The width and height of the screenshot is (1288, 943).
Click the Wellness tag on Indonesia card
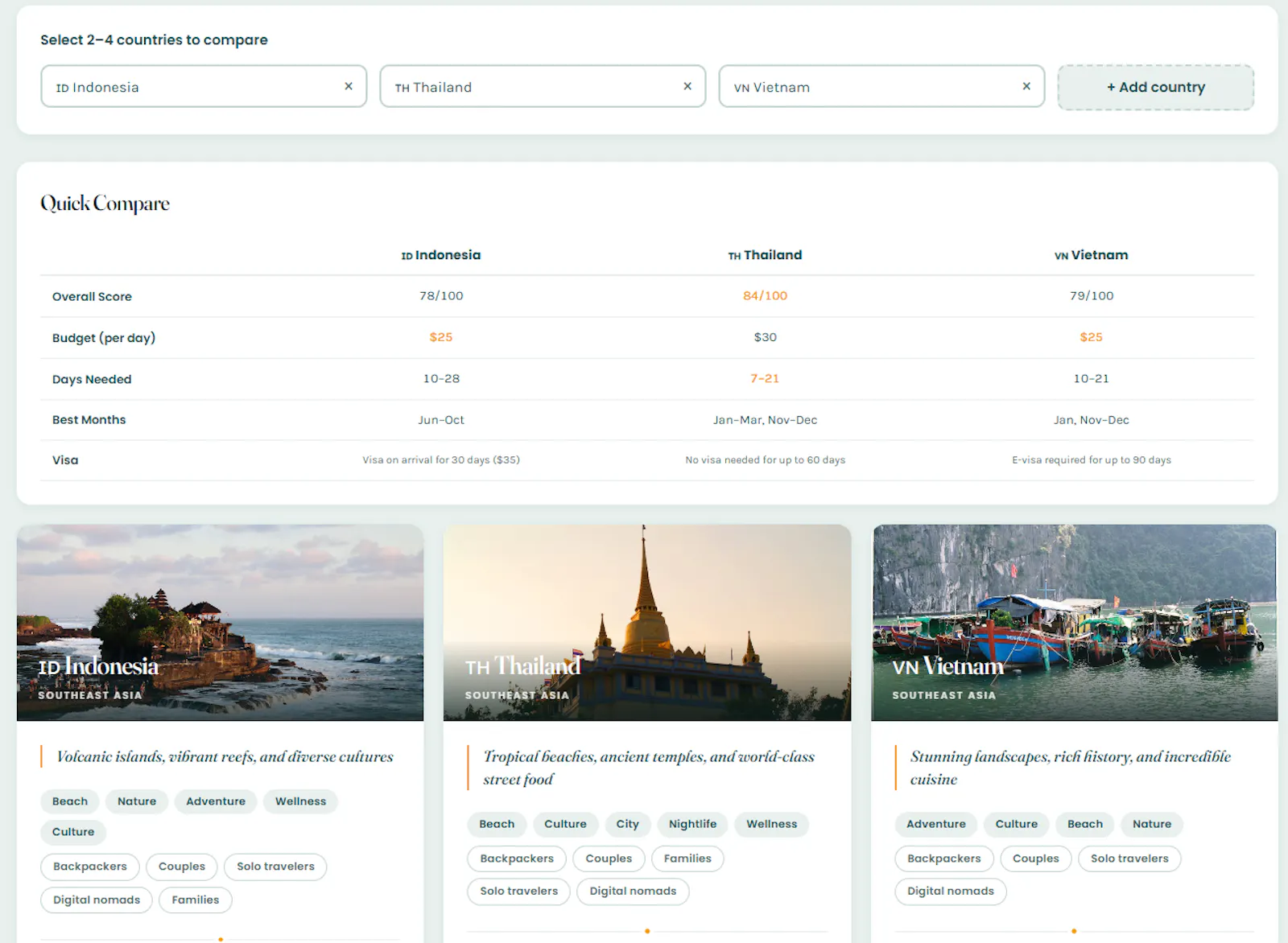coord(300,801)
